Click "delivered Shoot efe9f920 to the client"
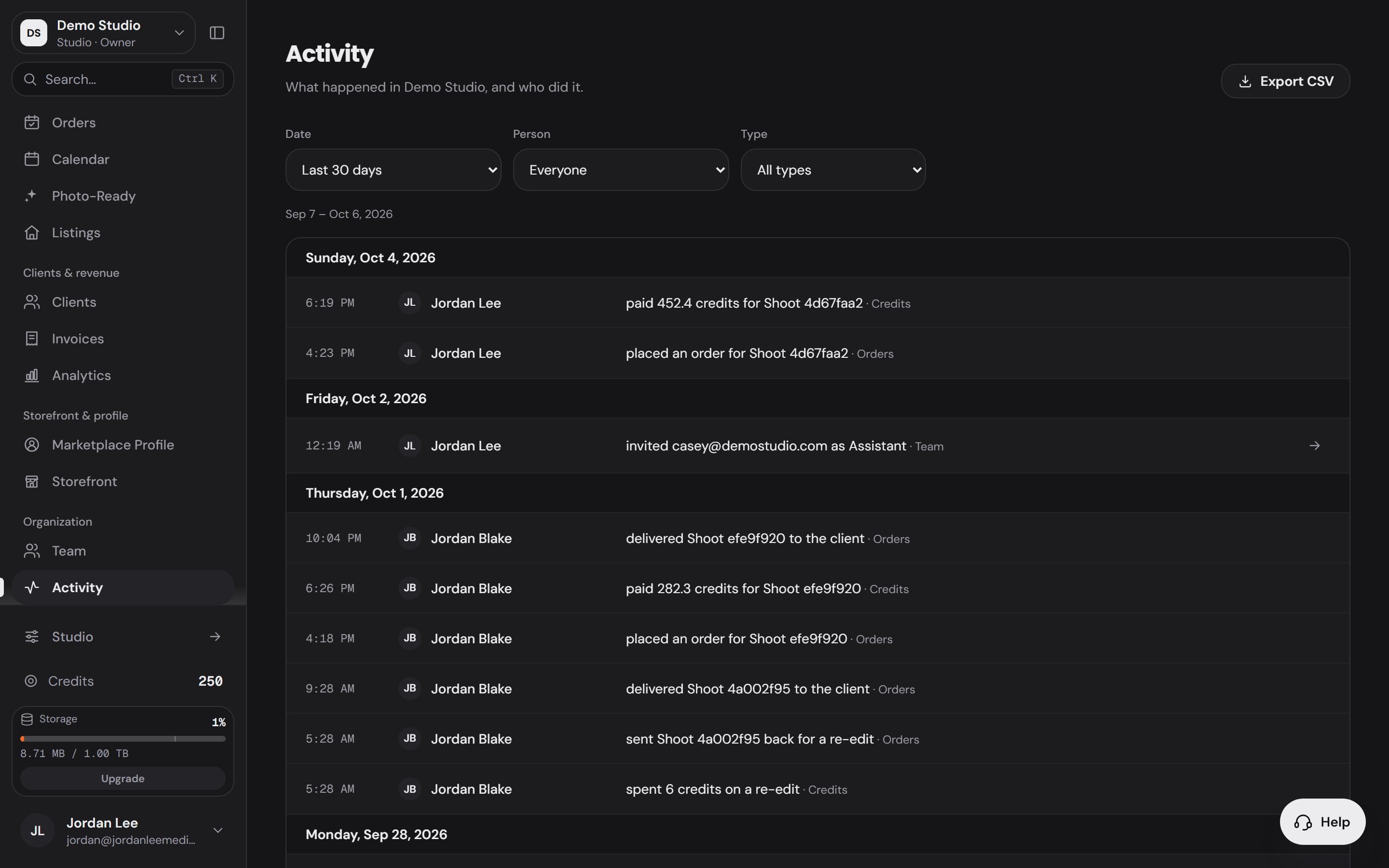The height and width of the screenshot is (868, 1389). click(x=745, y=539)
